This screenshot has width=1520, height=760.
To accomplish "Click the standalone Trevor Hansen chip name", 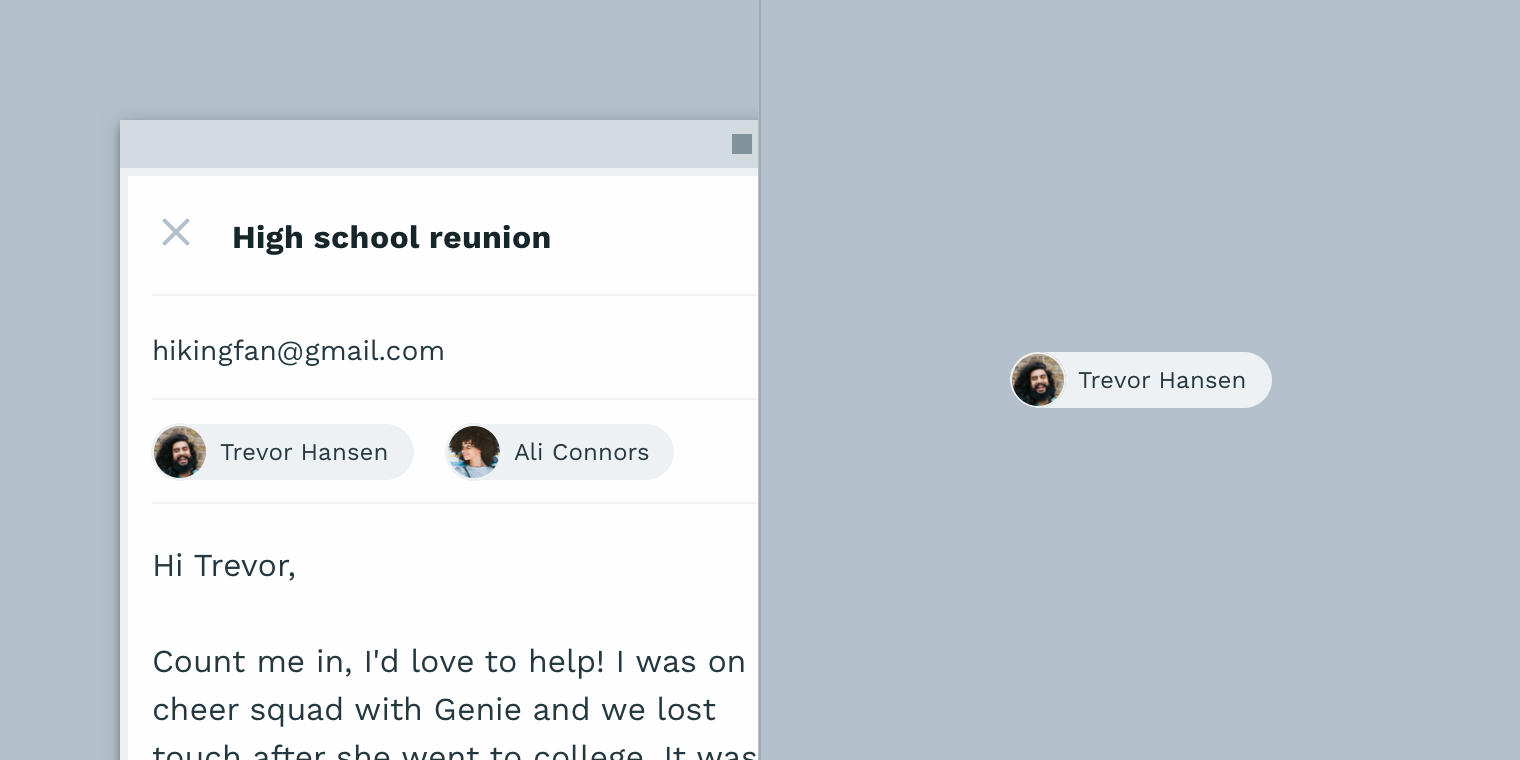I will coord(1161,380).
